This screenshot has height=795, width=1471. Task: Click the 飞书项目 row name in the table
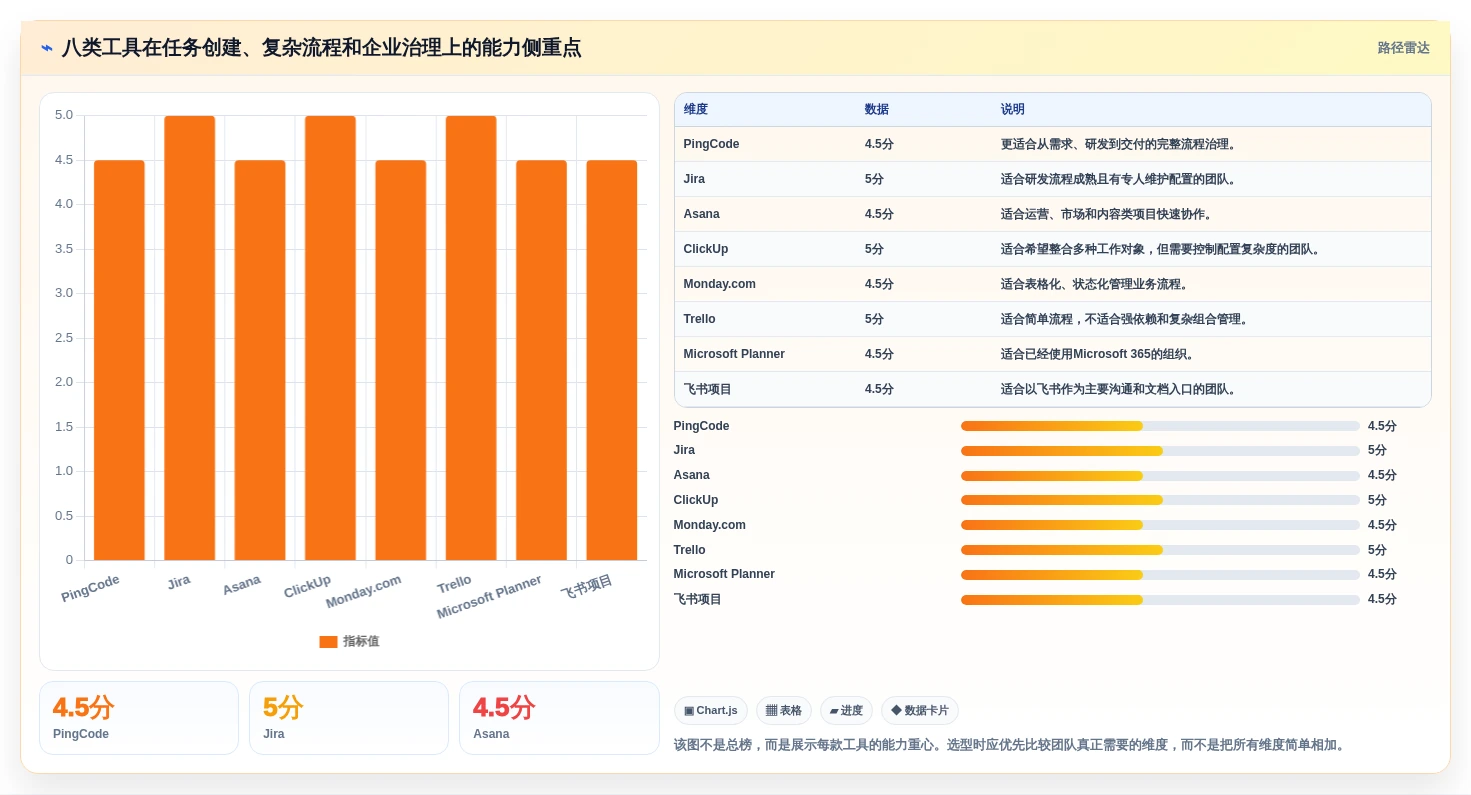coord(708,389)
